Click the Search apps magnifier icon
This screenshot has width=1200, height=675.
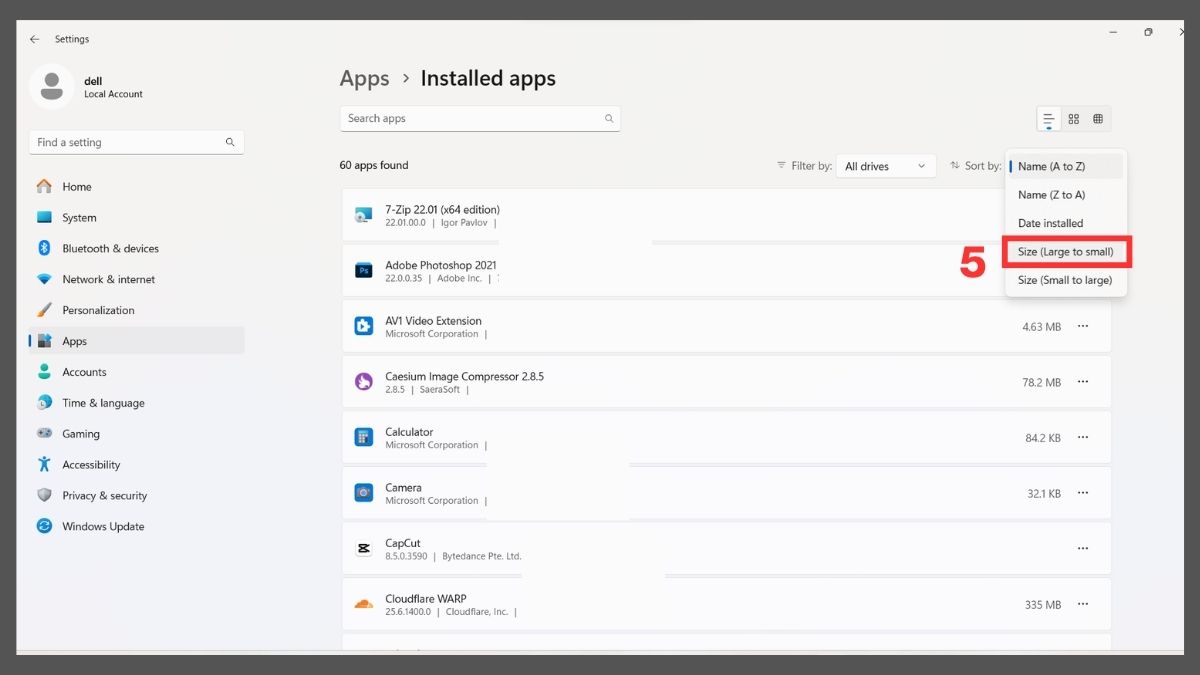point(609,118)
